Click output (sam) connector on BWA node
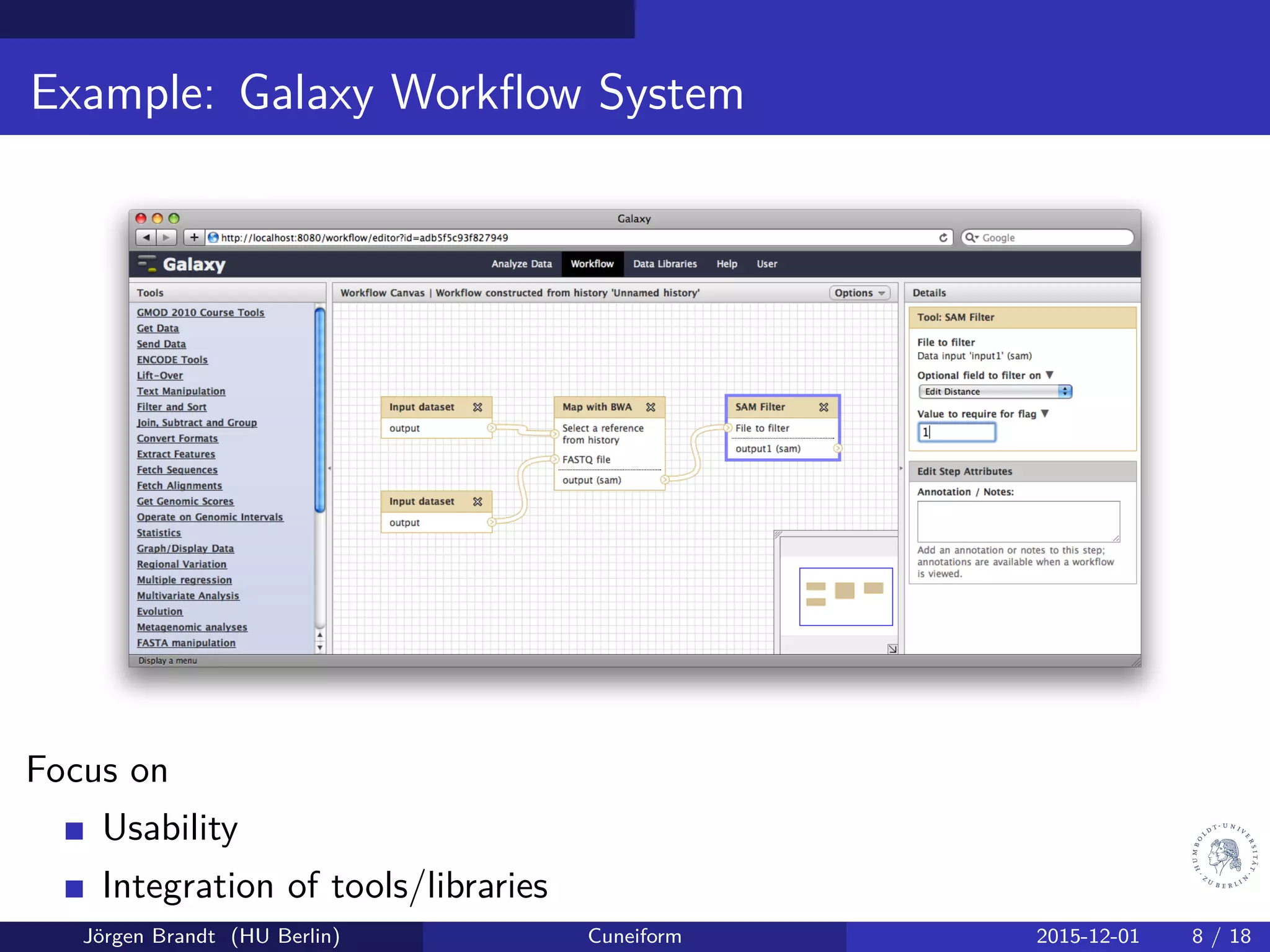Screen dimensions: 1270x952 (664, 480)
